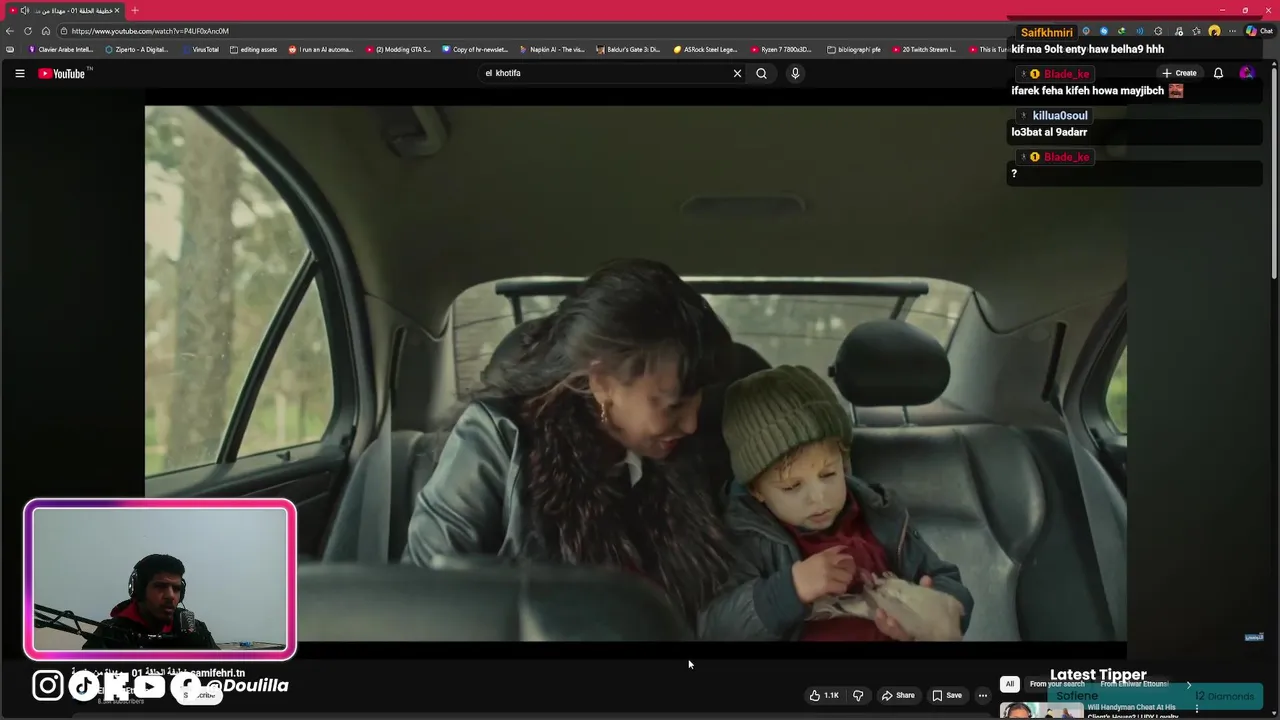Like the video with 1.1K likes
Viewport: 1280px width, 720px height.
(824, 695)
